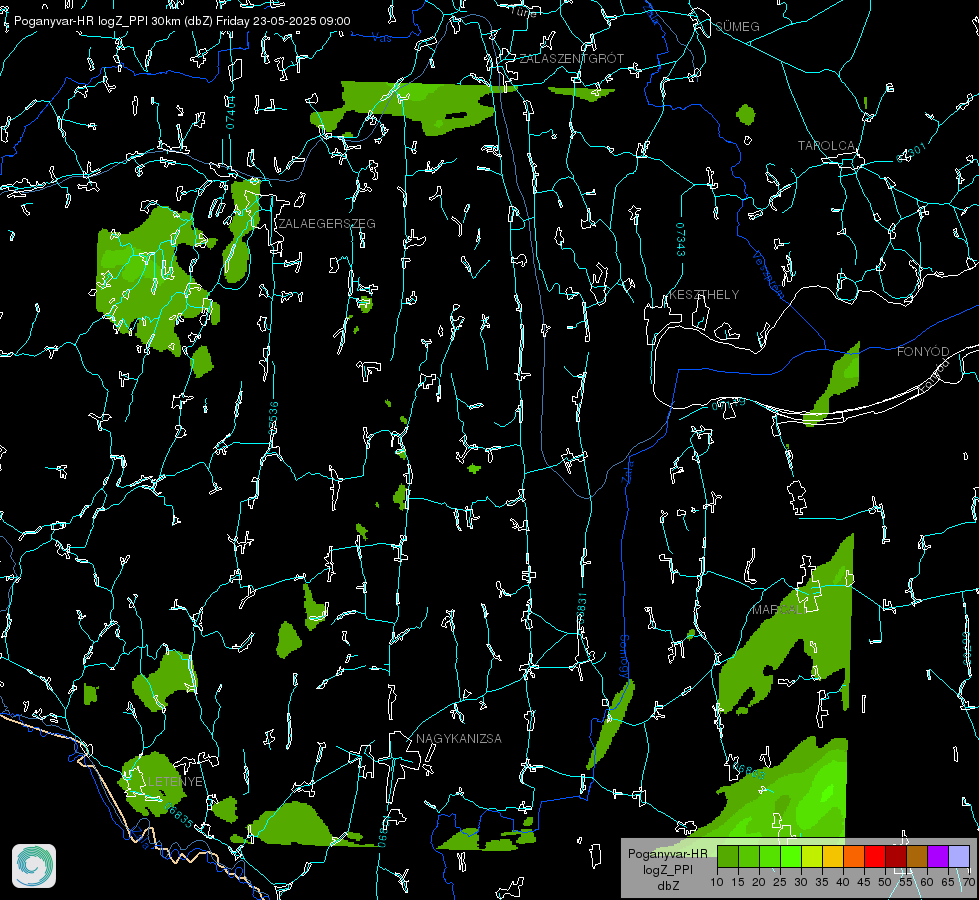Click the road number label 07404
This screenshot has height=900, width=979.
click(x=230, y=112)
